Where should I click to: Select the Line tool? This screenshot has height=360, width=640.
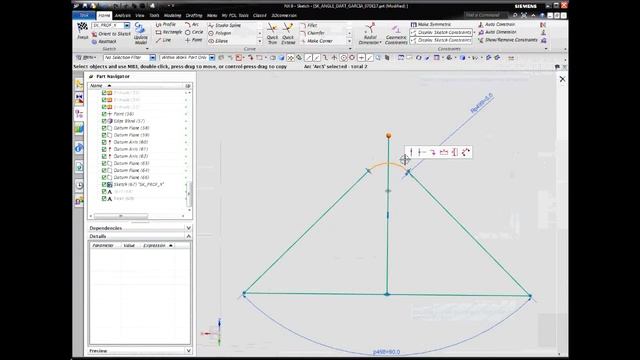163,40
